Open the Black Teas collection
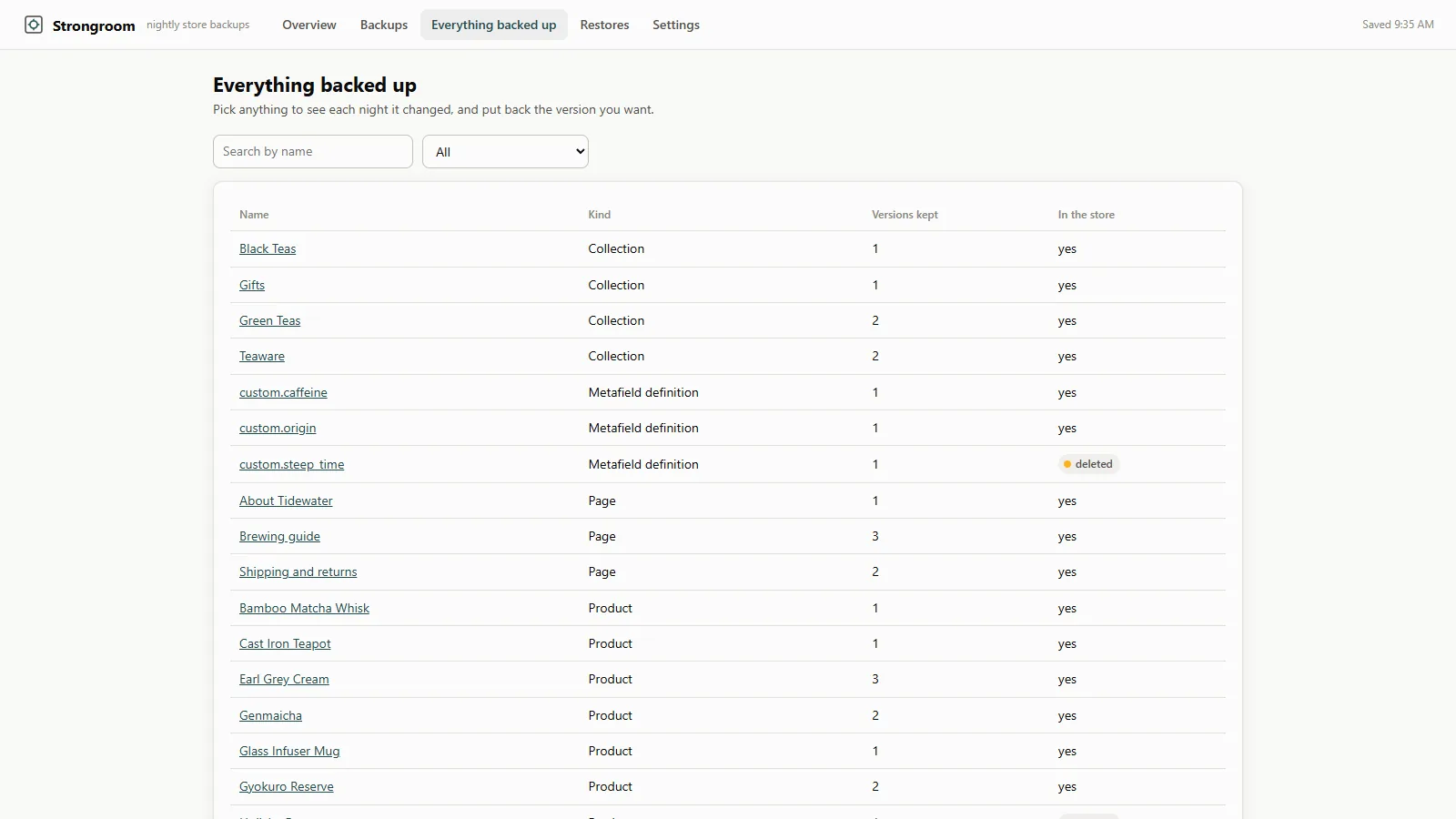Image resolution: width=1456 pixels, height=819 pixels. 268,249
